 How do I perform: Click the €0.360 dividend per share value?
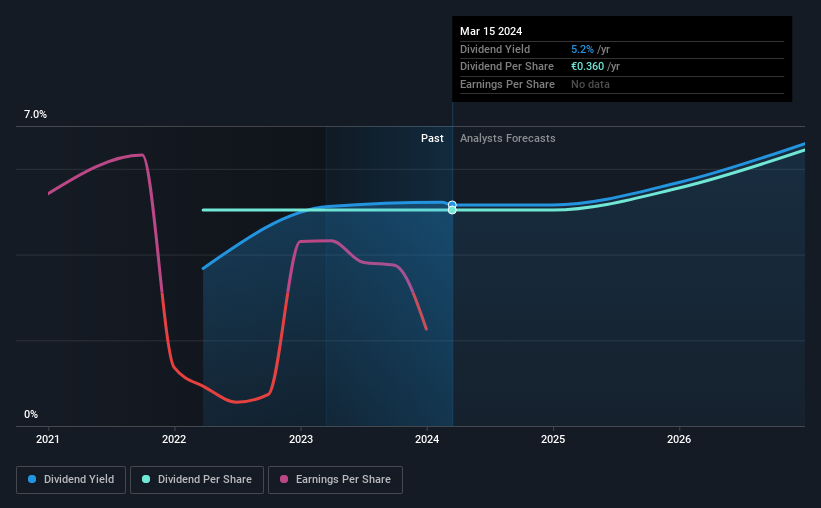[x=587, y=67]
